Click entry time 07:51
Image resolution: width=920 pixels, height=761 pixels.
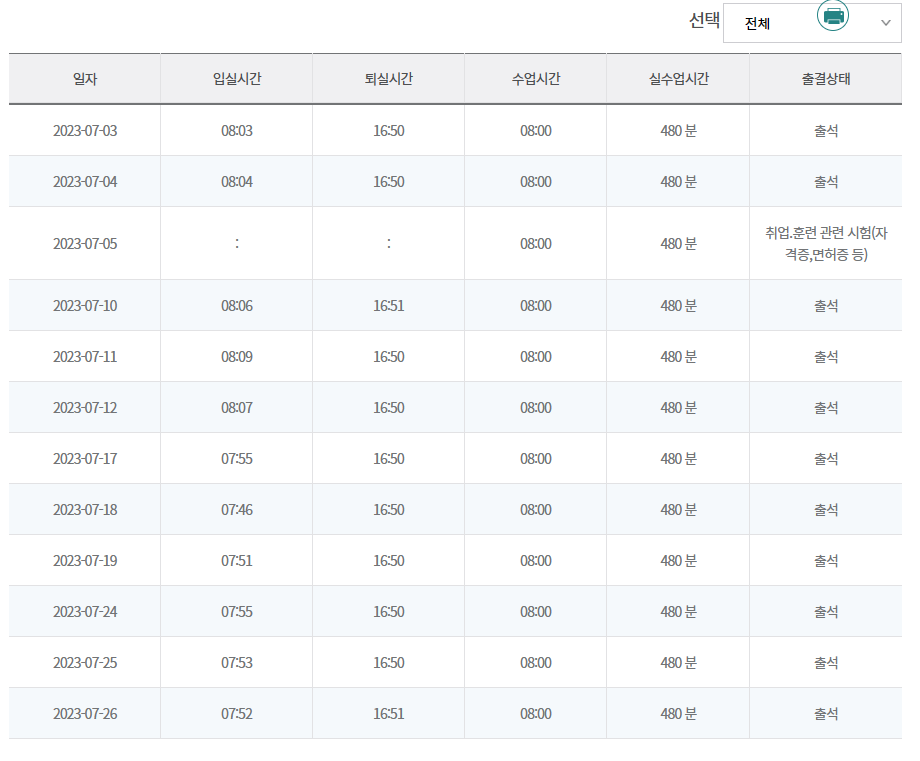pyautogui.click(x=236, y=560)
